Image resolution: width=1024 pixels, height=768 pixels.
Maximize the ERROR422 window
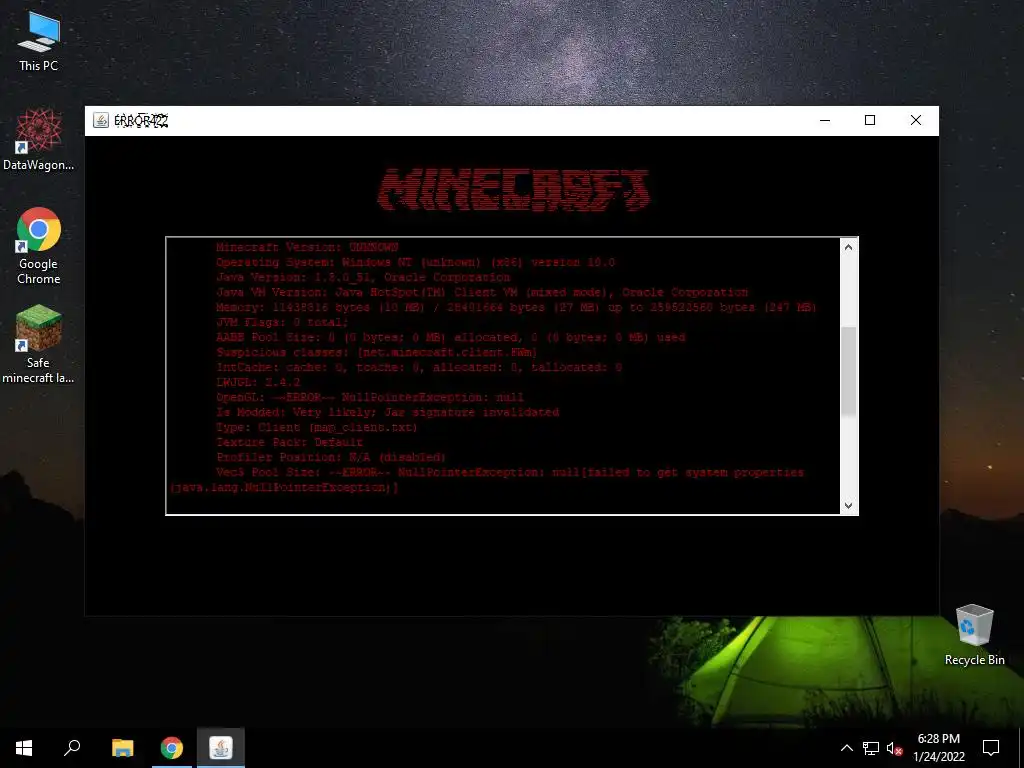coord(870,120)
